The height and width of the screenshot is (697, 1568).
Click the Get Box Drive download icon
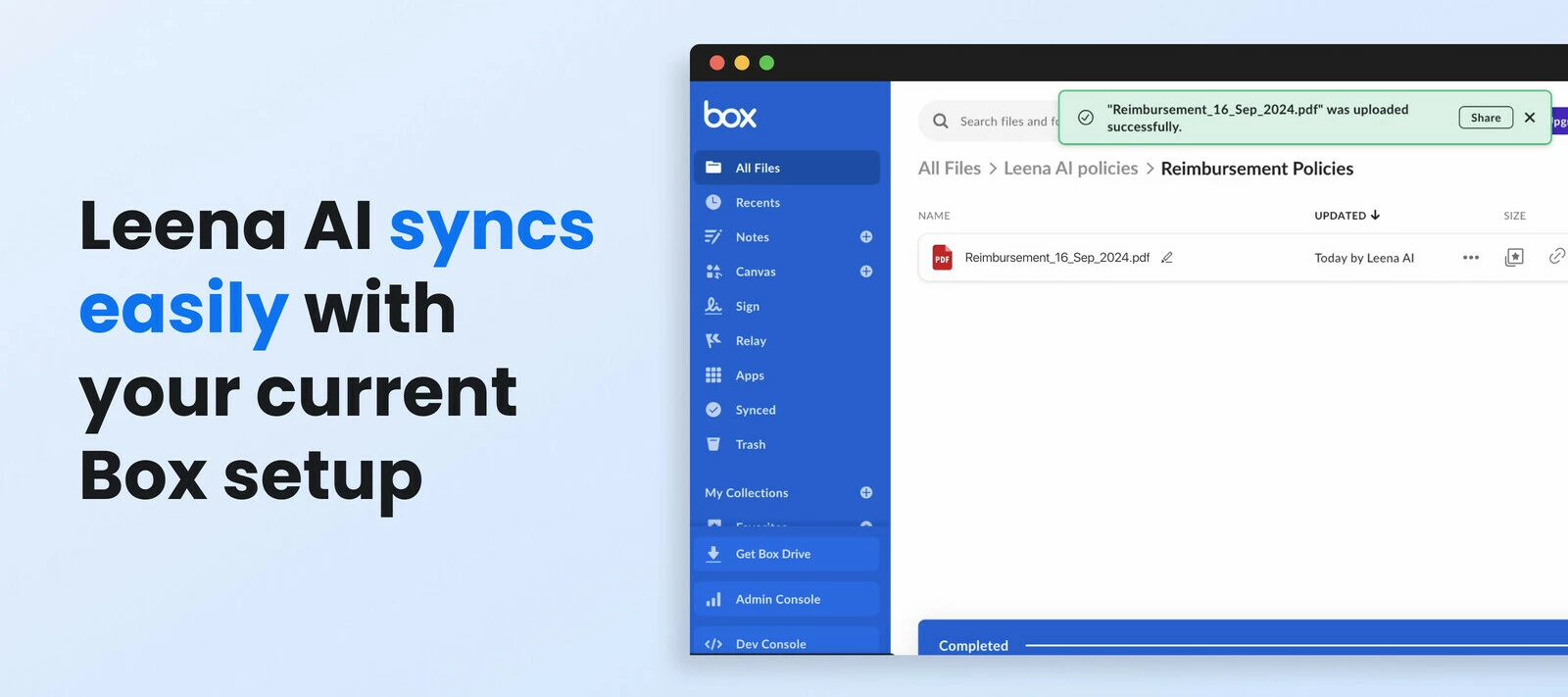click(713, 554)
